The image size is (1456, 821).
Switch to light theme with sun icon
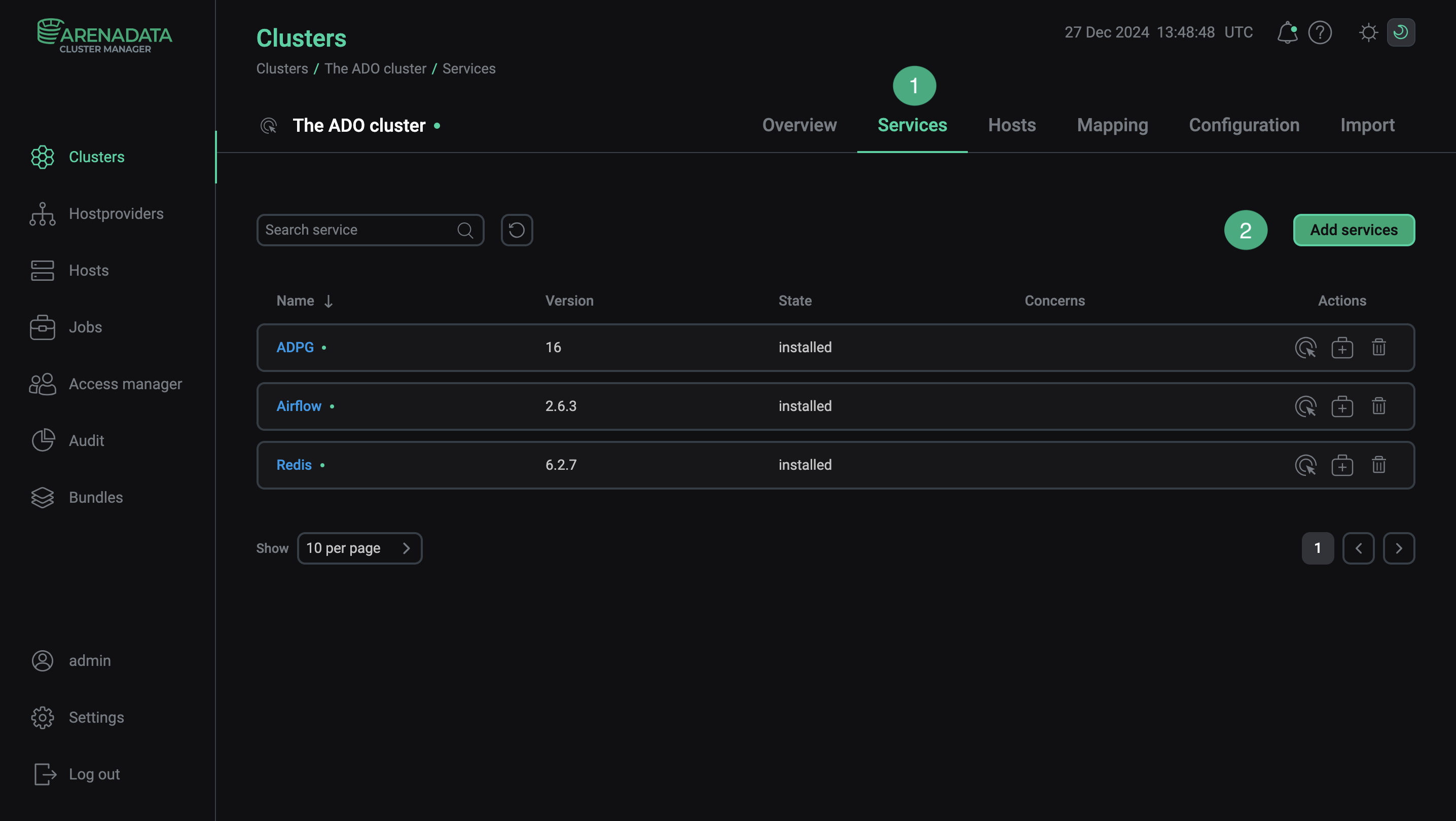[1368, 32]
